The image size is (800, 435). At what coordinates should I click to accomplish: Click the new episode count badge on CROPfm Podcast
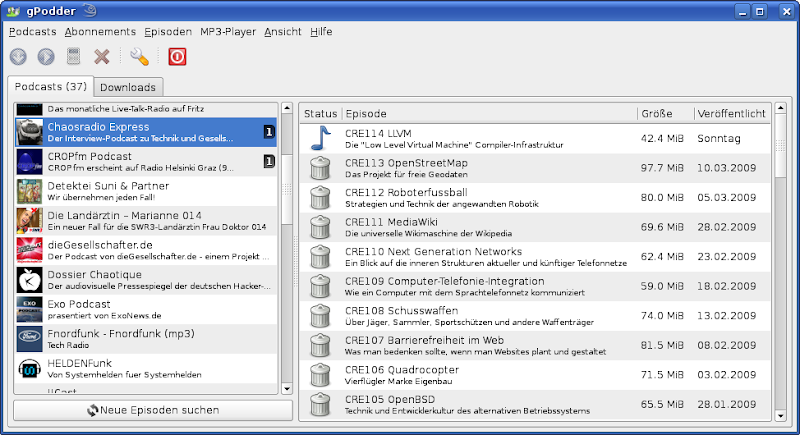click(269, 162)
